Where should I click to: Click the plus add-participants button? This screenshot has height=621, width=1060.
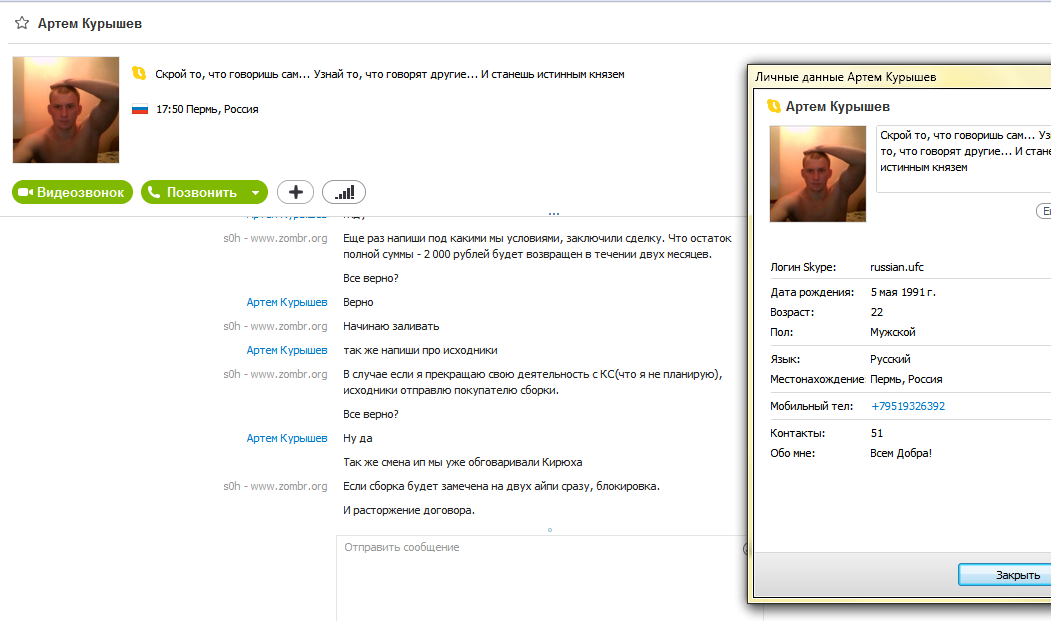(x=295, y=193)
